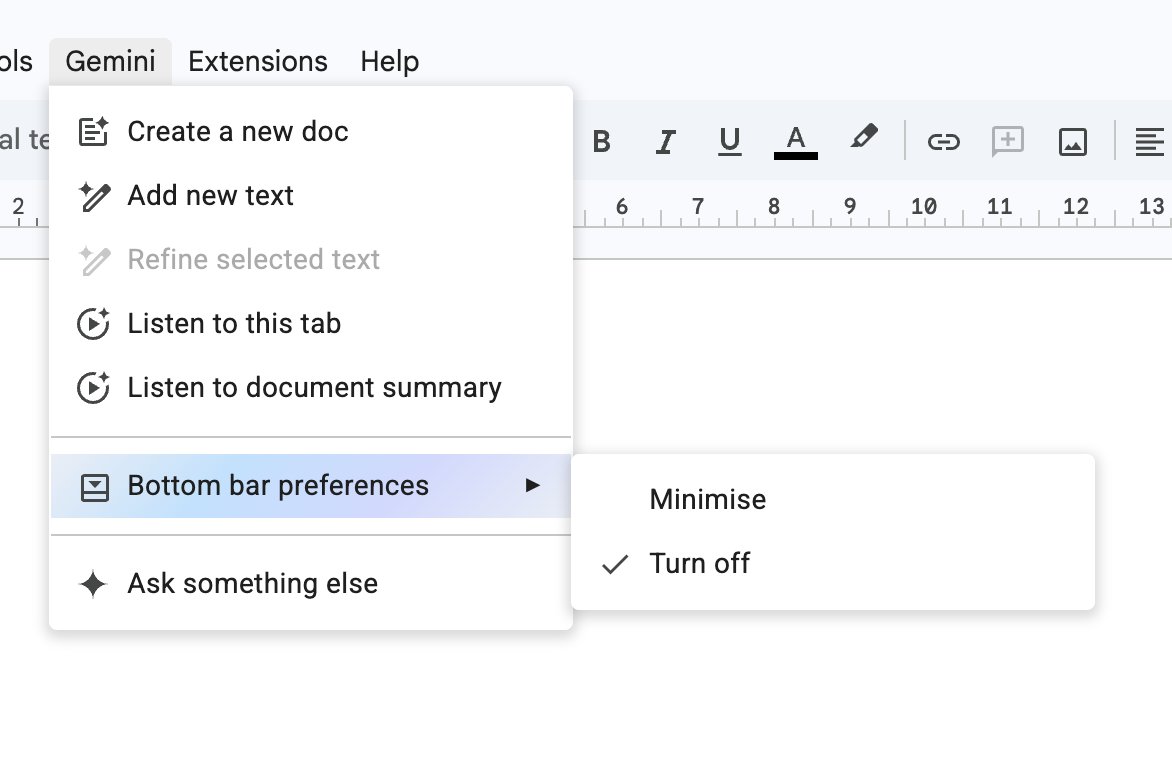
Task: Open text colour picker
Action: (x=795, y=141)
